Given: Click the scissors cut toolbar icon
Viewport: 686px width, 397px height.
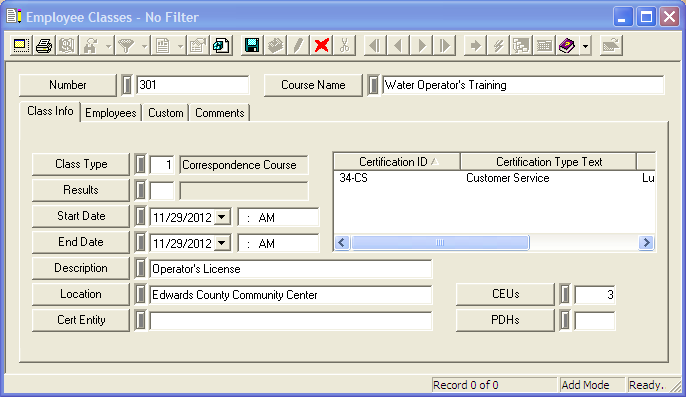Looking at the screenshot, I should pos(345,45).
